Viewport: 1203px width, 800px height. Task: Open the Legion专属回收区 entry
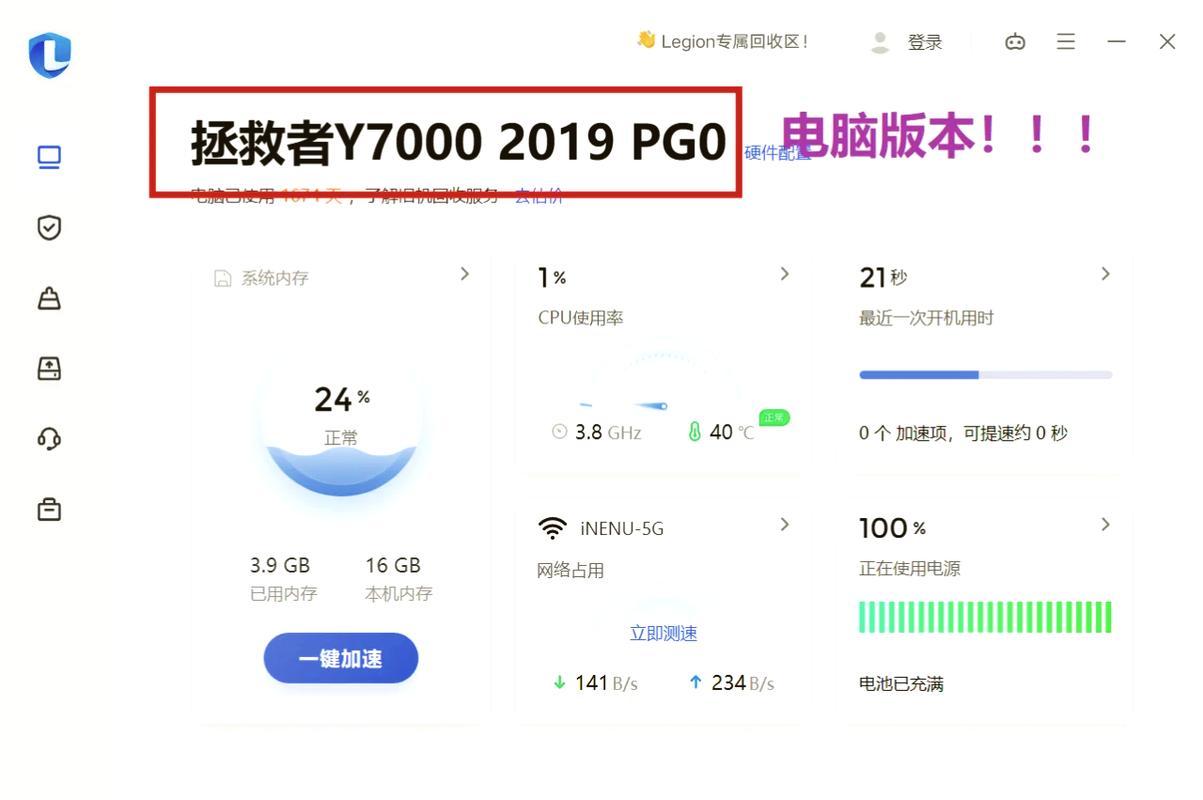722,42
